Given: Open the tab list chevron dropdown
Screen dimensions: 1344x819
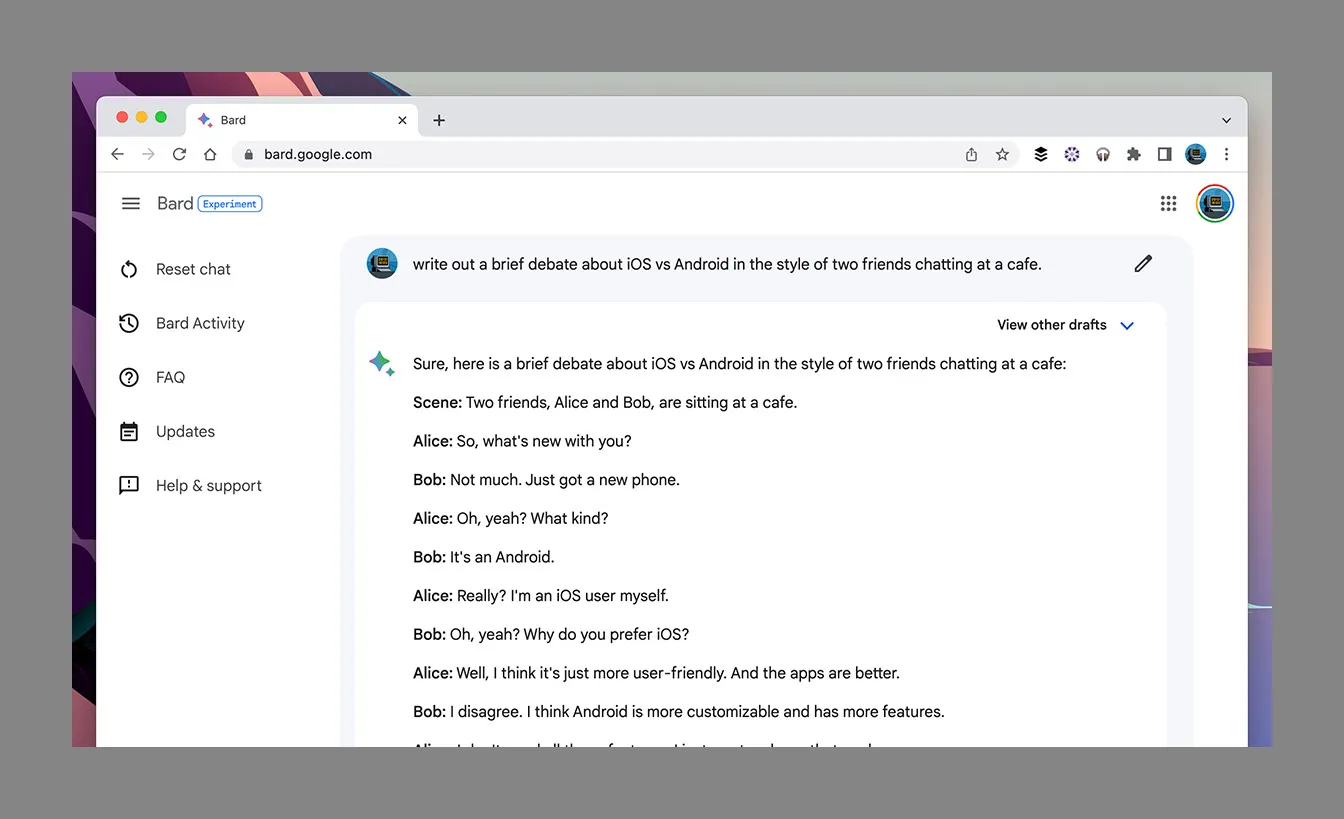Looking at the screenshot, I should point(1226,119).
